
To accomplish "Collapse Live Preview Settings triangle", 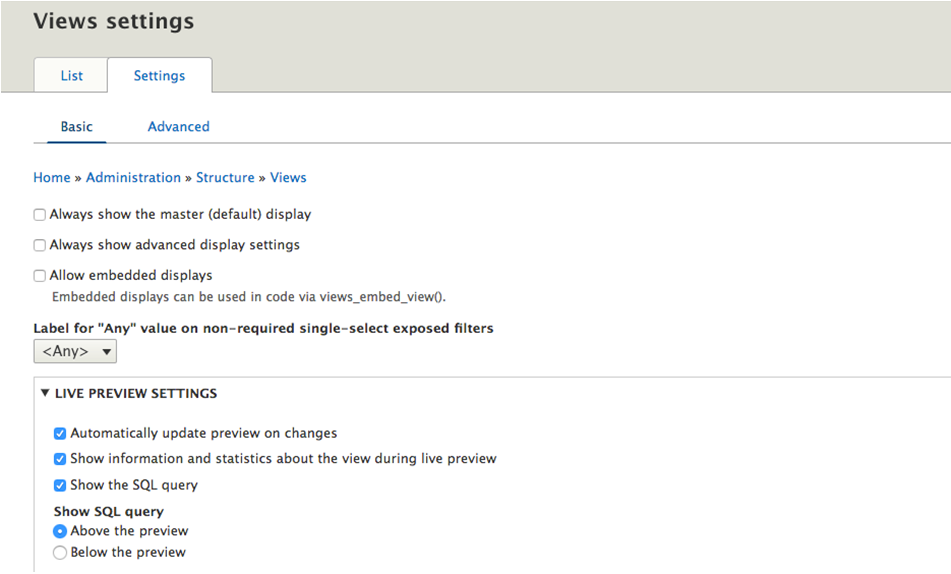I will 45,394.
